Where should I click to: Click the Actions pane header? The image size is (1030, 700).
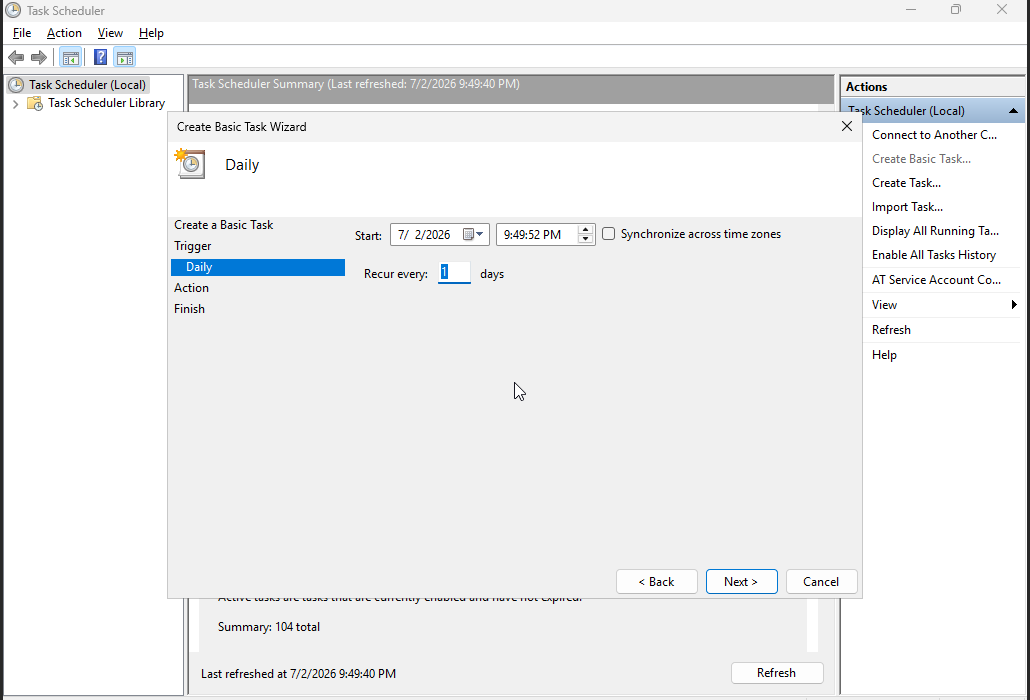pos(932,87)
